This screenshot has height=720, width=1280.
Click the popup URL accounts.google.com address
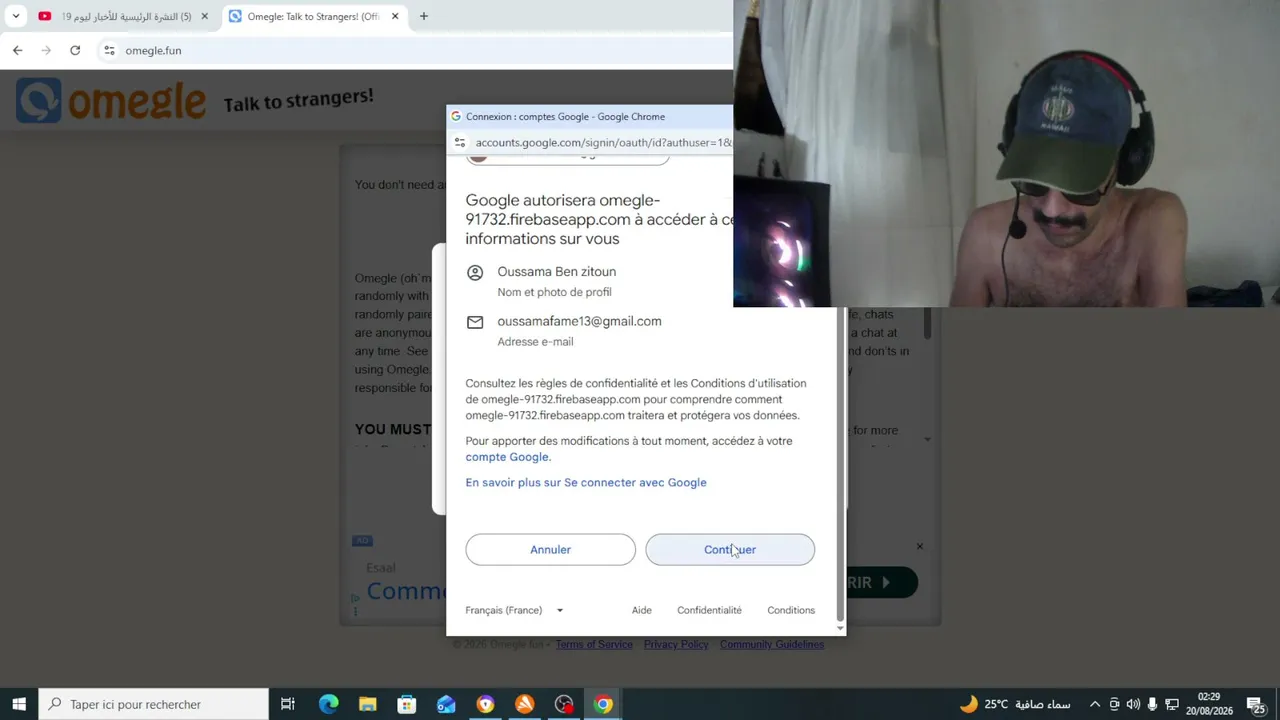click(x=603, y=143)
